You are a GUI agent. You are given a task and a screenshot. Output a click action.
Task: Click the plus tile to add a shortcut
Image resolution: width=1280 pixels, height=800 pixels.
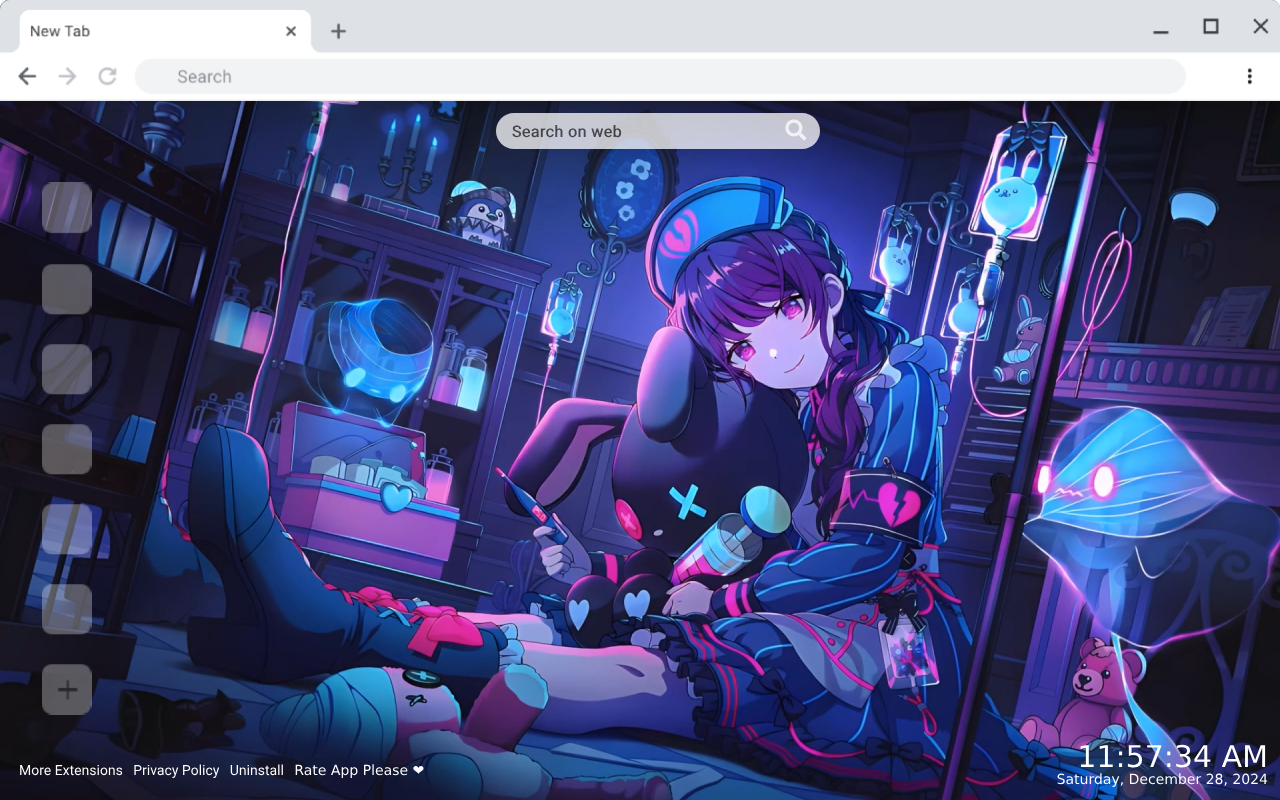coord(66,689)
